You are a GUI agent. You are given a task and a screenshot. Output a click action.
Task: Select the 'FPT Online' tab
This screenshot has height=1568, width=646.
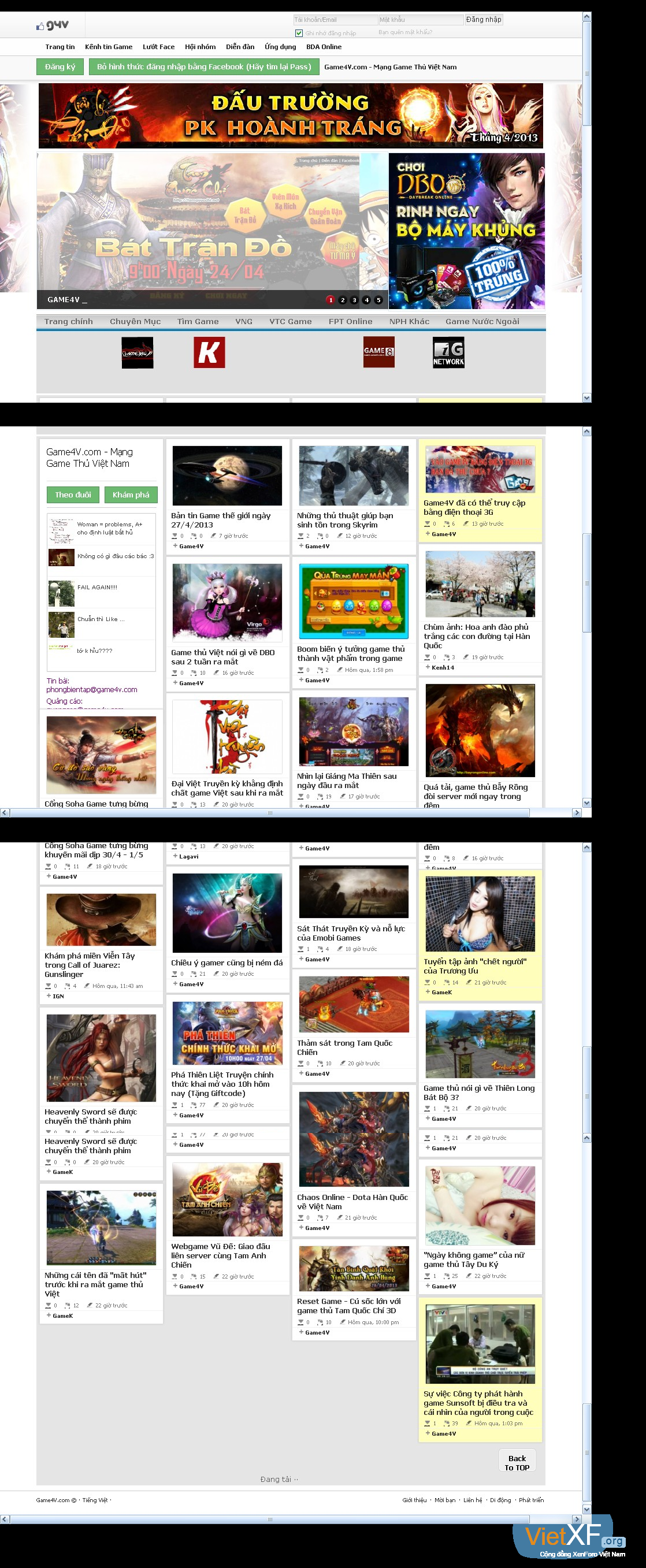click(350, 321)
